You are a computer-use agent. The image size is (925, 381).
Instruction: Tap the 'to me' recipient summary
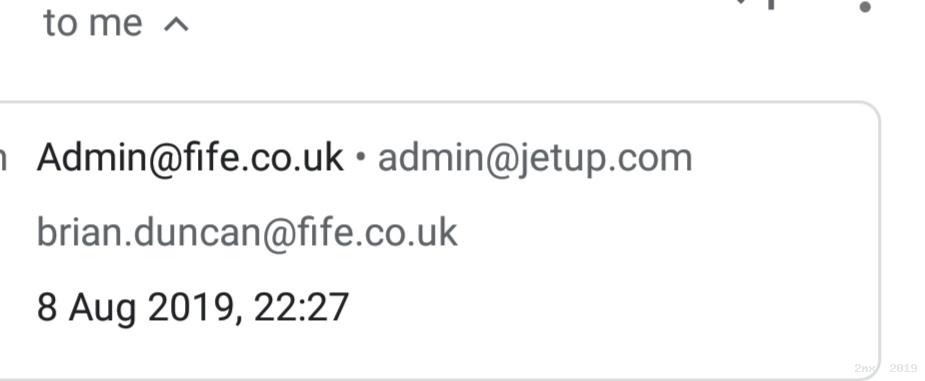pos(93,23)
